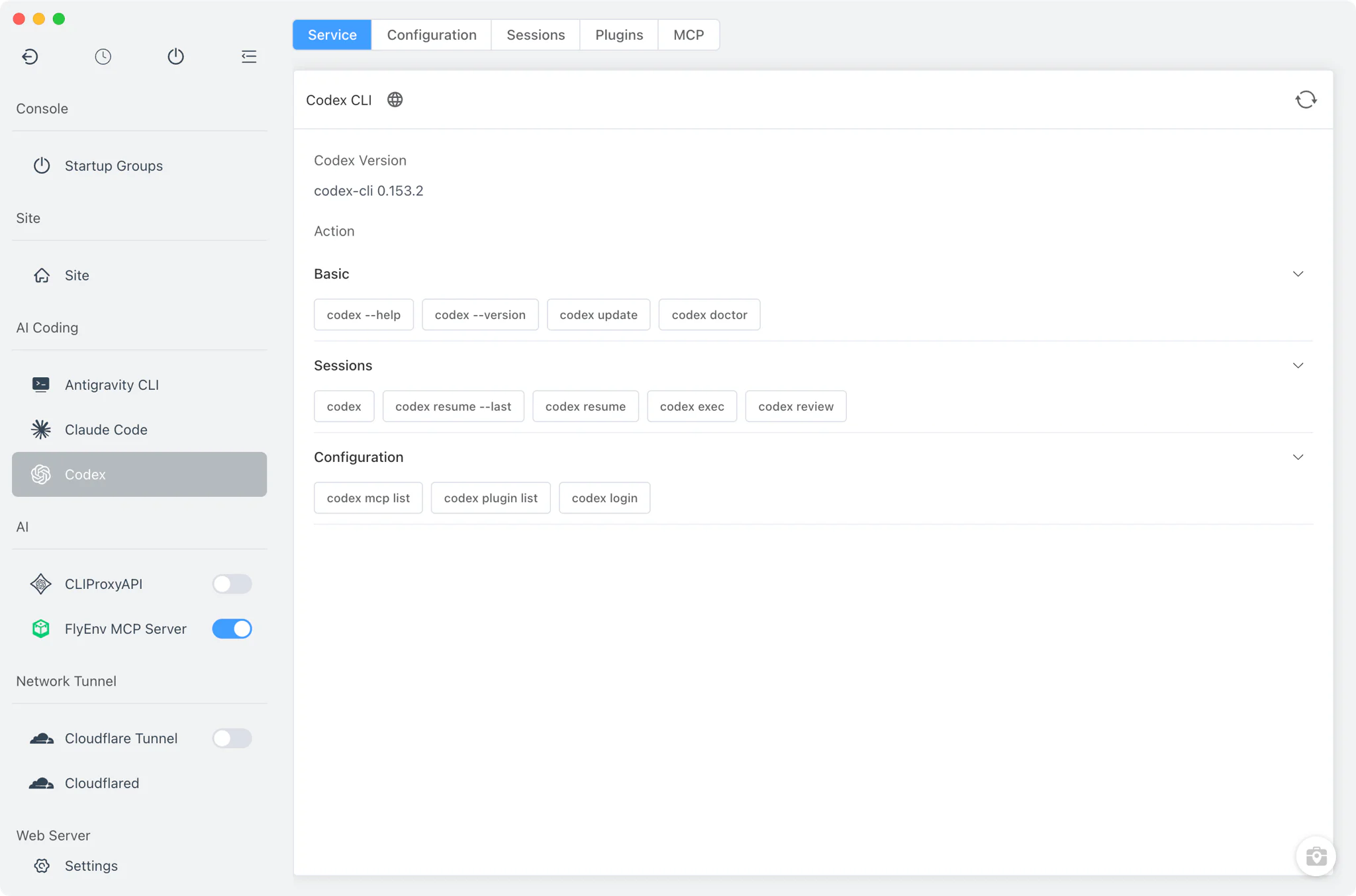Screen dimensions: 1356x896
Task: Click the power icon in sidebar toolbar
Action: 175,57
